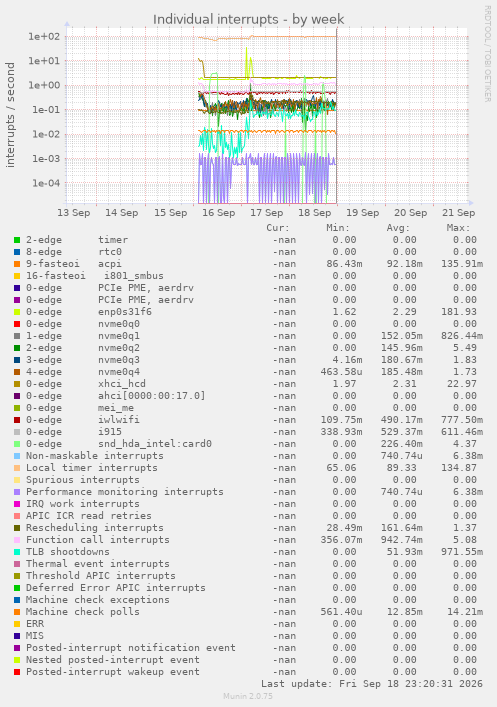Click the orange acpi legend swatch
Image resolution: width=497 pixels, height=707 pixels.
17,264
